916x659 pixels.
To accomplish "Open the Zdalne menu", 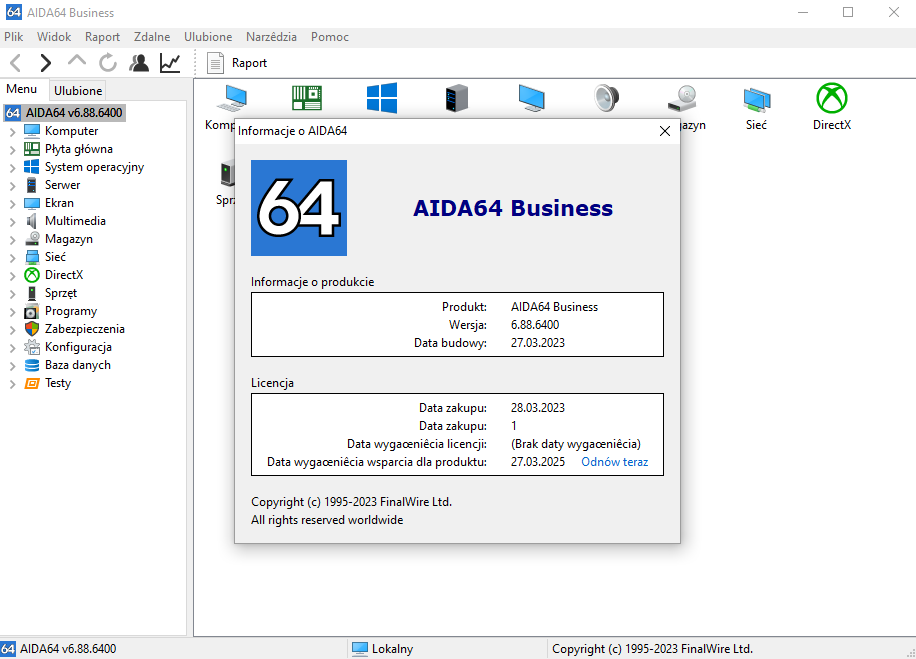I will (152, 37).
